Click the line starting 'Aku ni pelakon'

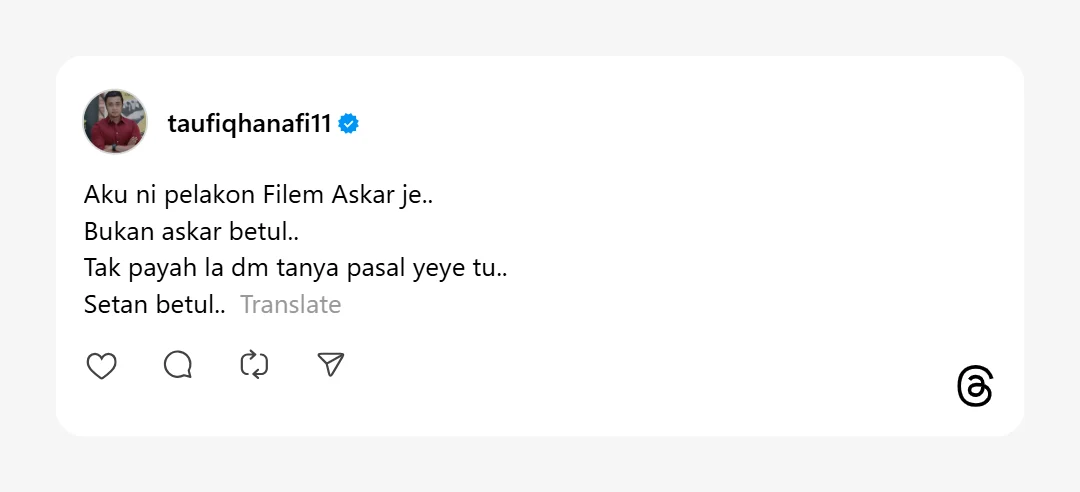coord(258,195)
